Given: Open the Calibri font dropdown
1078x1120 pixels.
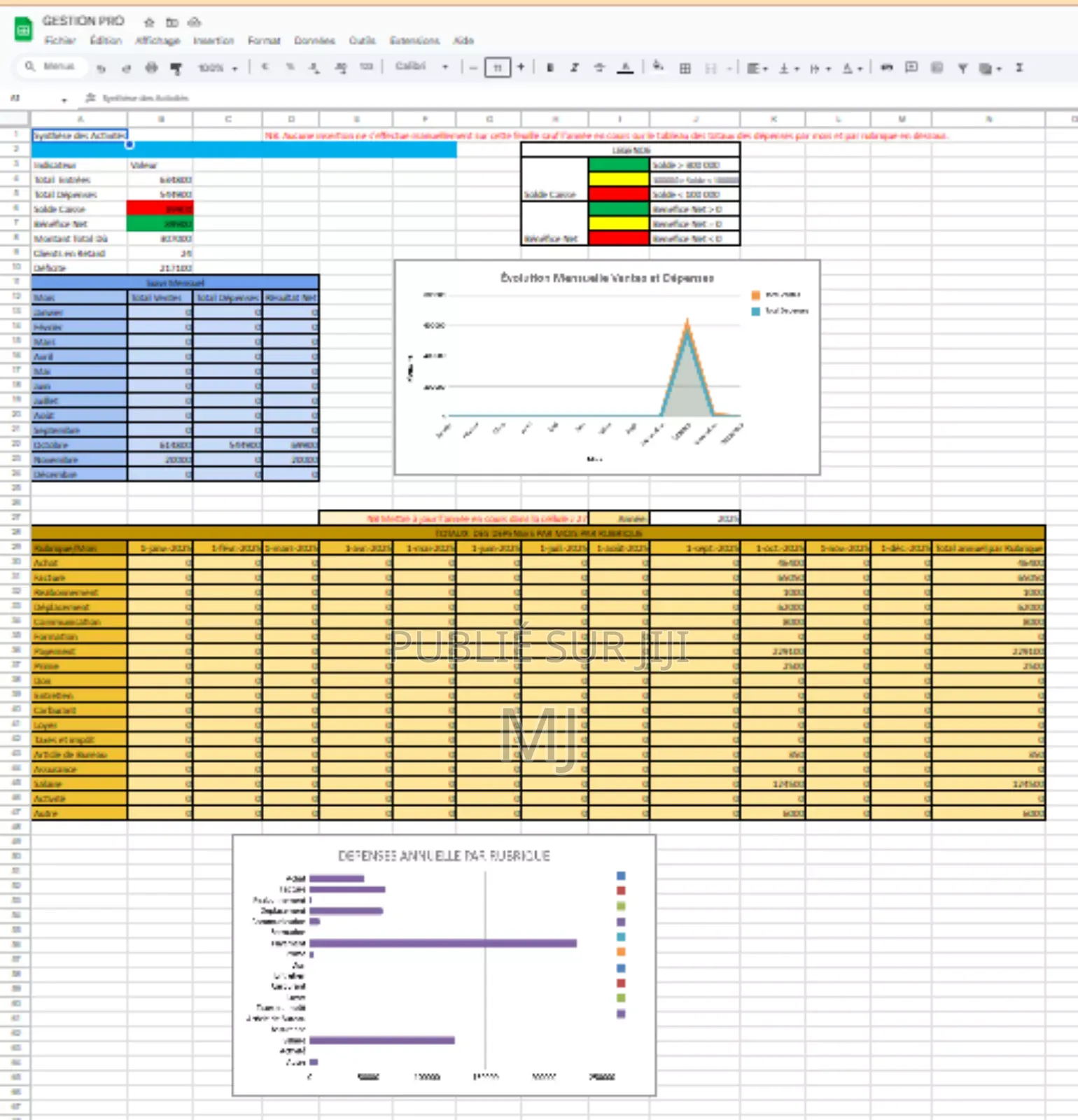Looking at the screenshot, I should (421, 67).
